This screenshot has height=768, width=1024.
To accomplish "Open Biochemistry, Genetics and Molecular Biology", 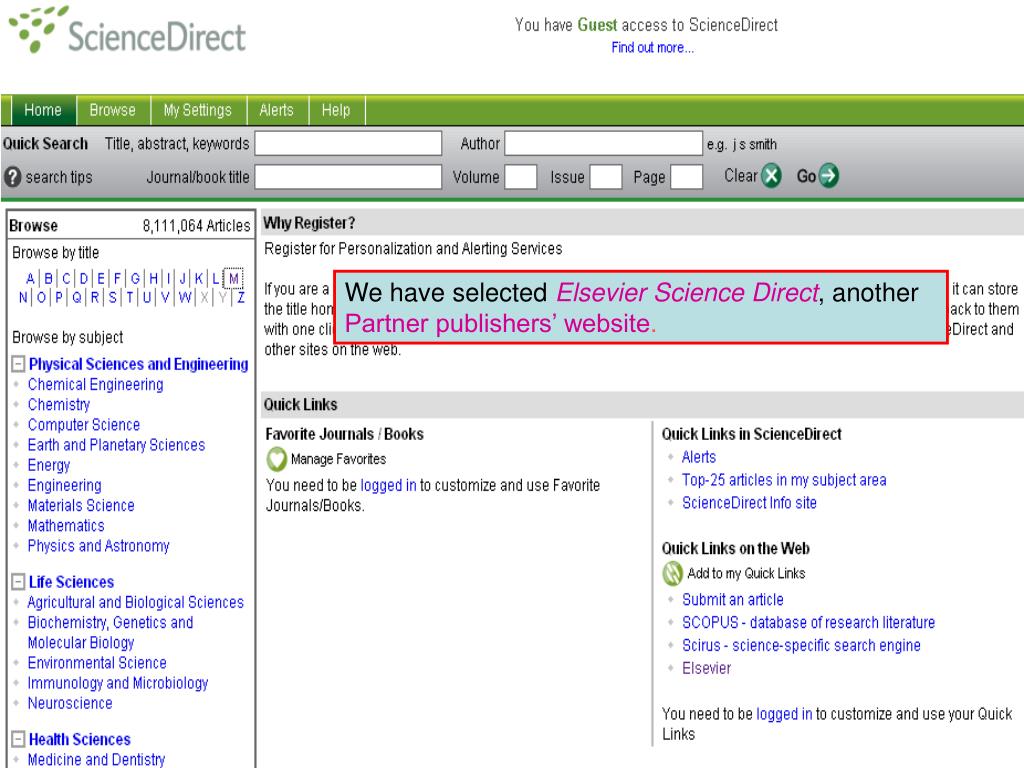I will click(110, 632).
